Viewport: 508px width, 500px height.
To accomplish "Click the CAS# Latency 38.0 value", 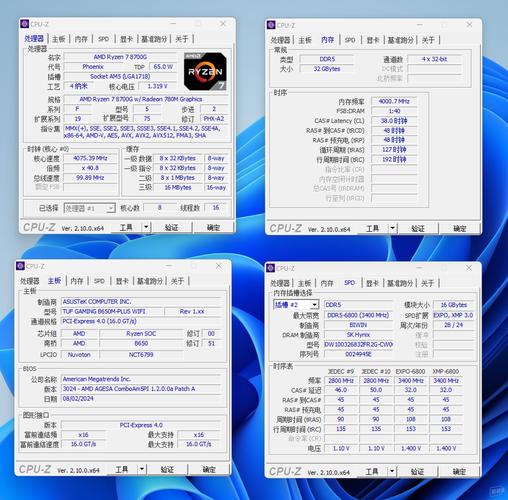I will 394,121.
